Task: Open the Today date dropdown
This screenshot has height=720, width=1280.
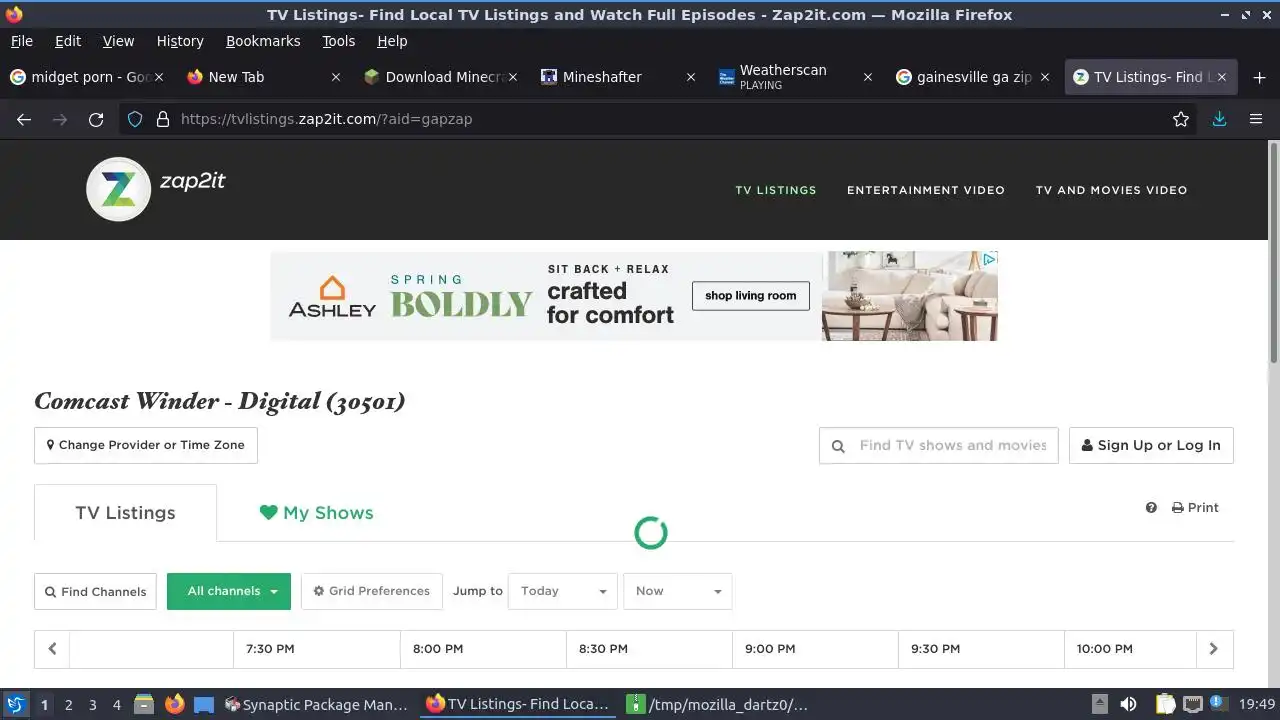Action: tap(563, 591)
